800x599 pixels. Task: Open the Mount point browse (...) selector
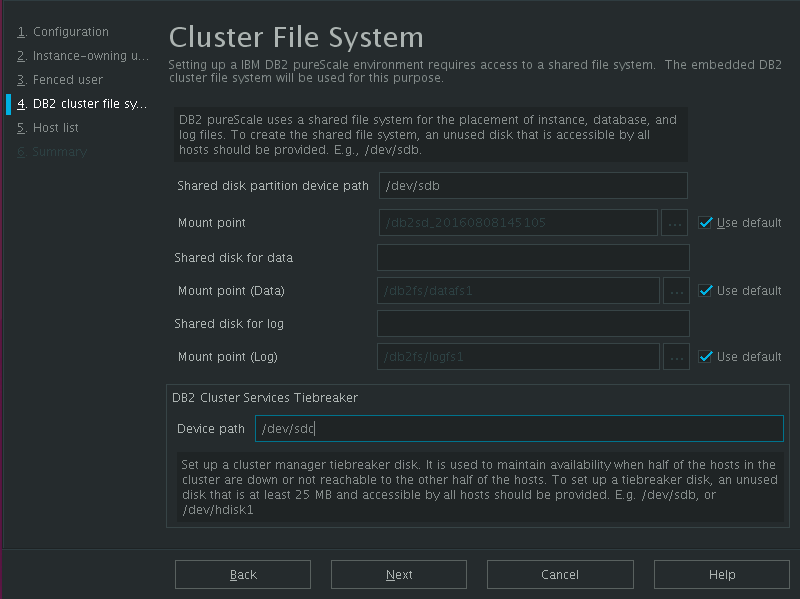pyautogui.click(x=676, y=222)
